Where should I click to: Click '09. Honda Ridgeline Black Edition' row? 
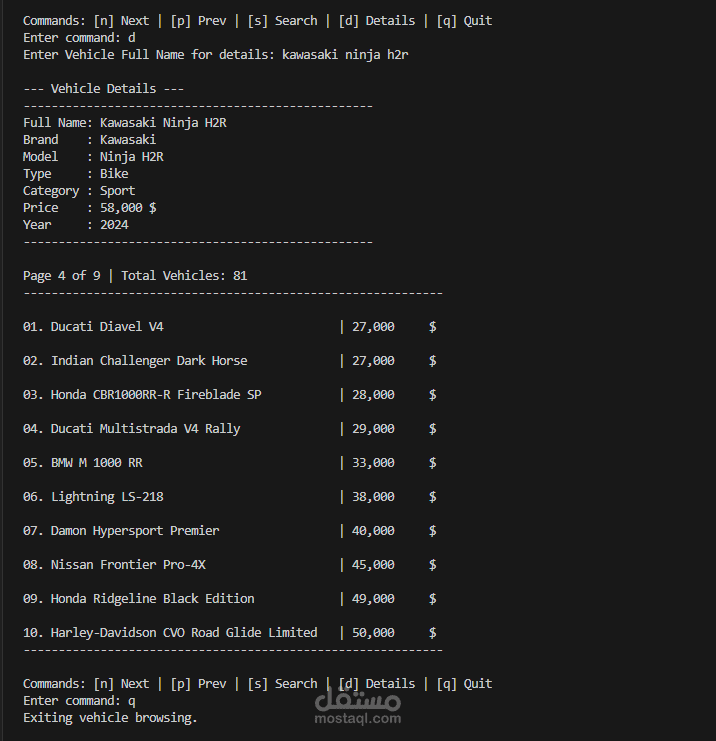[x=230, y=599]
